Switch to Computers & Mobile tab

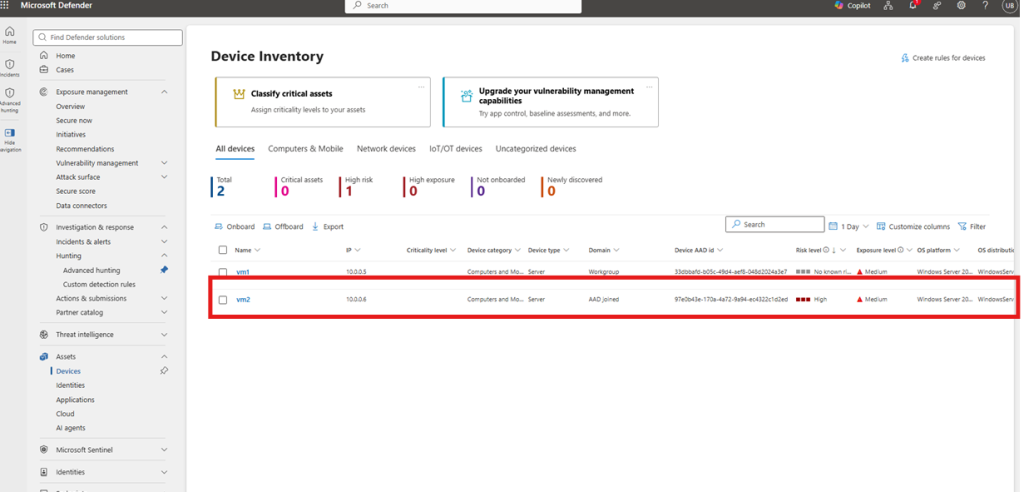pyautogui.click(x=306, y=148)
